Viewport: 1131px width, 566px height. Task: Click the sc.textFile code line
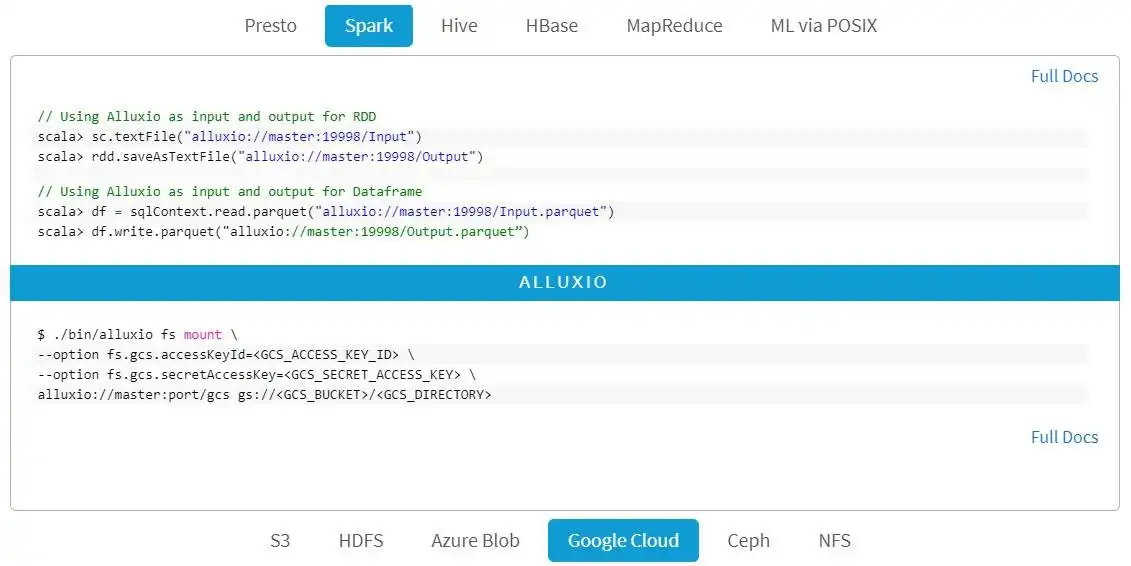click(x=229, y=137)
